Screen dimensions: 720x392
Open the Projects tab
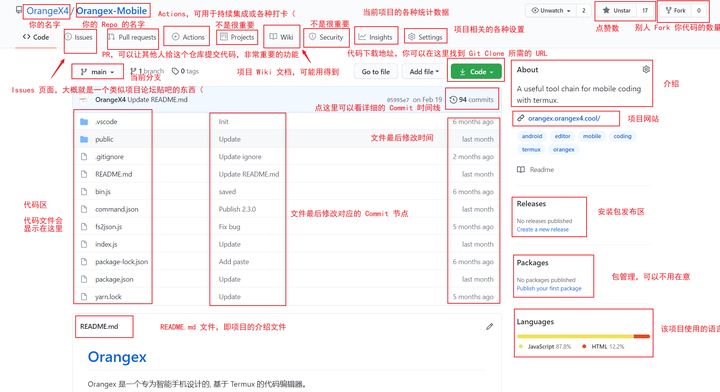tap(237, 37)
